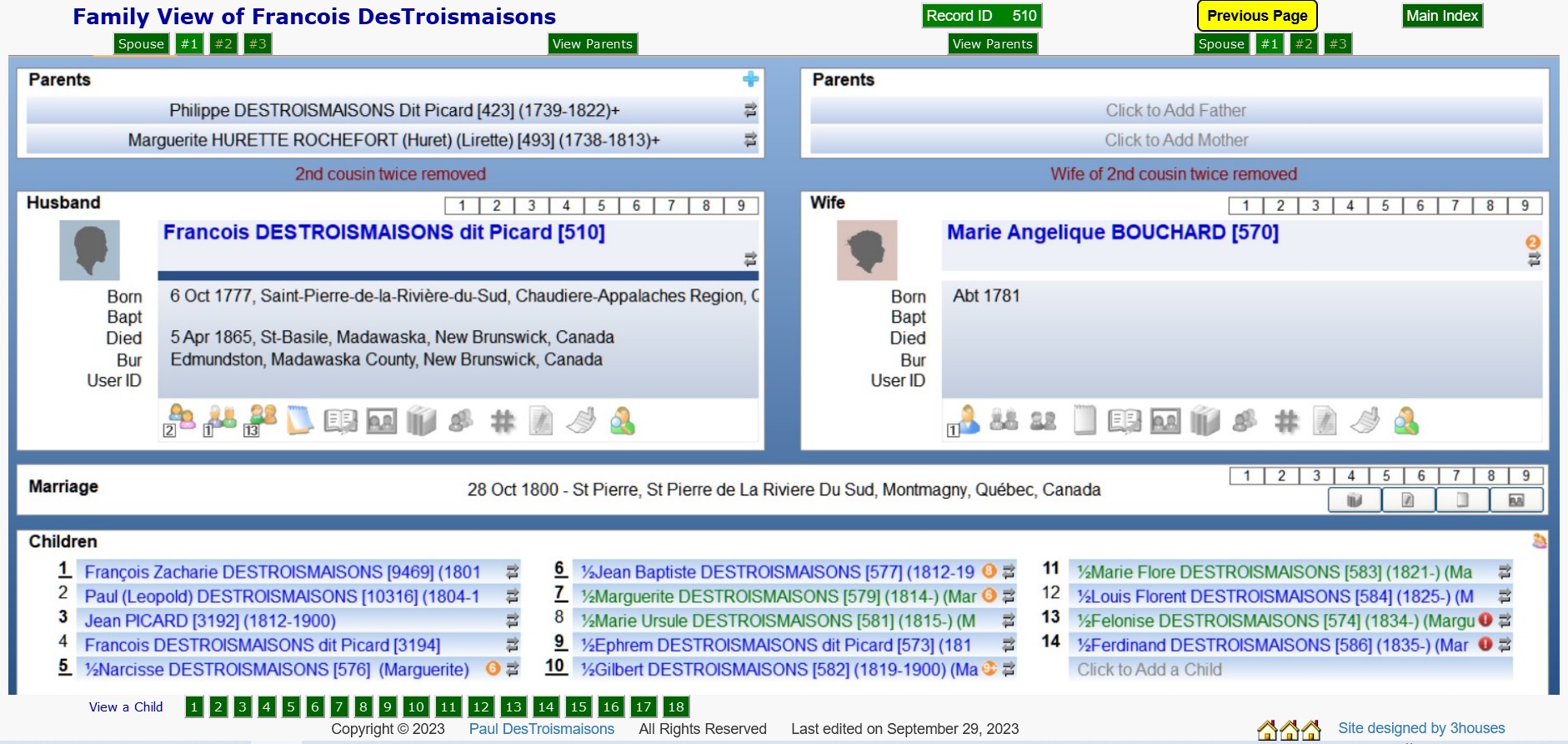This screenshot has width=1568, height=744.
Task: Open wife's gray notepad notes icon
Action: (x=1084, y=420)
